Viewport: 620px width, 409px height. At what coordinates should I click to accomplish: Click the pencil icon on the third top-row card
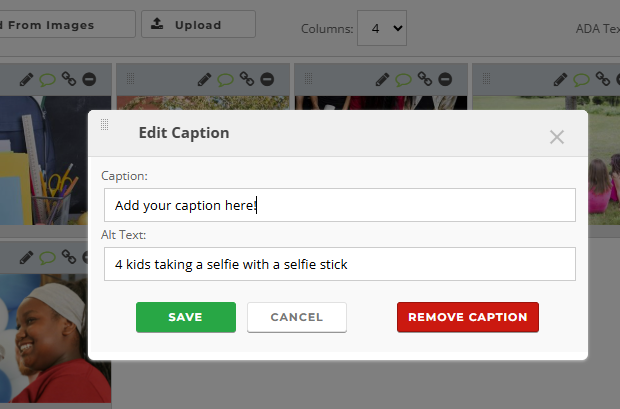click(382, 80)
